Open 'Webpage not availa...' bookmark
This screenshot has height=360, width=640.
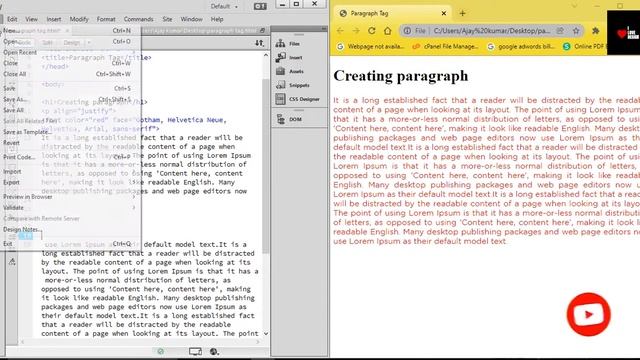coord(370,47)
